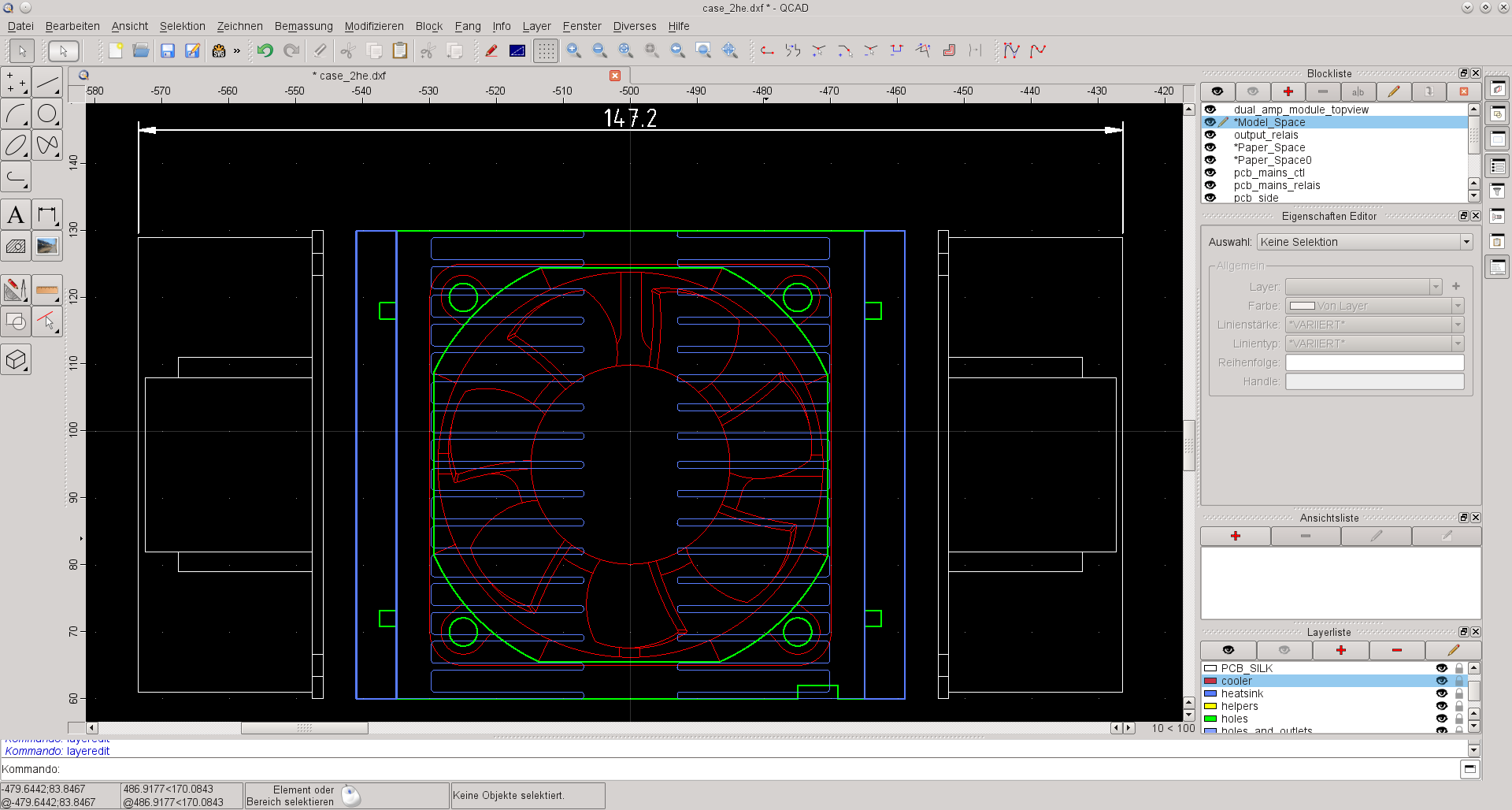Click the Previous View zoom icon
This screenshot has height=810, width=1512.
[678, 50]
